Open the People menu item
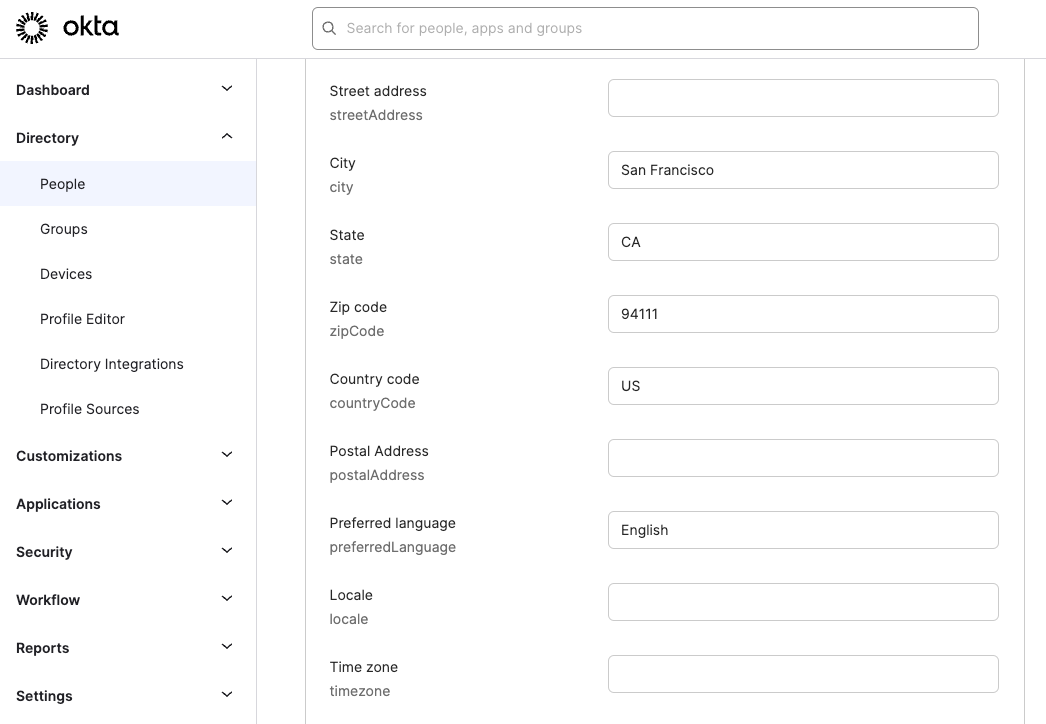The height and width of the screenshot is (724, 1046). pos(62,184)
